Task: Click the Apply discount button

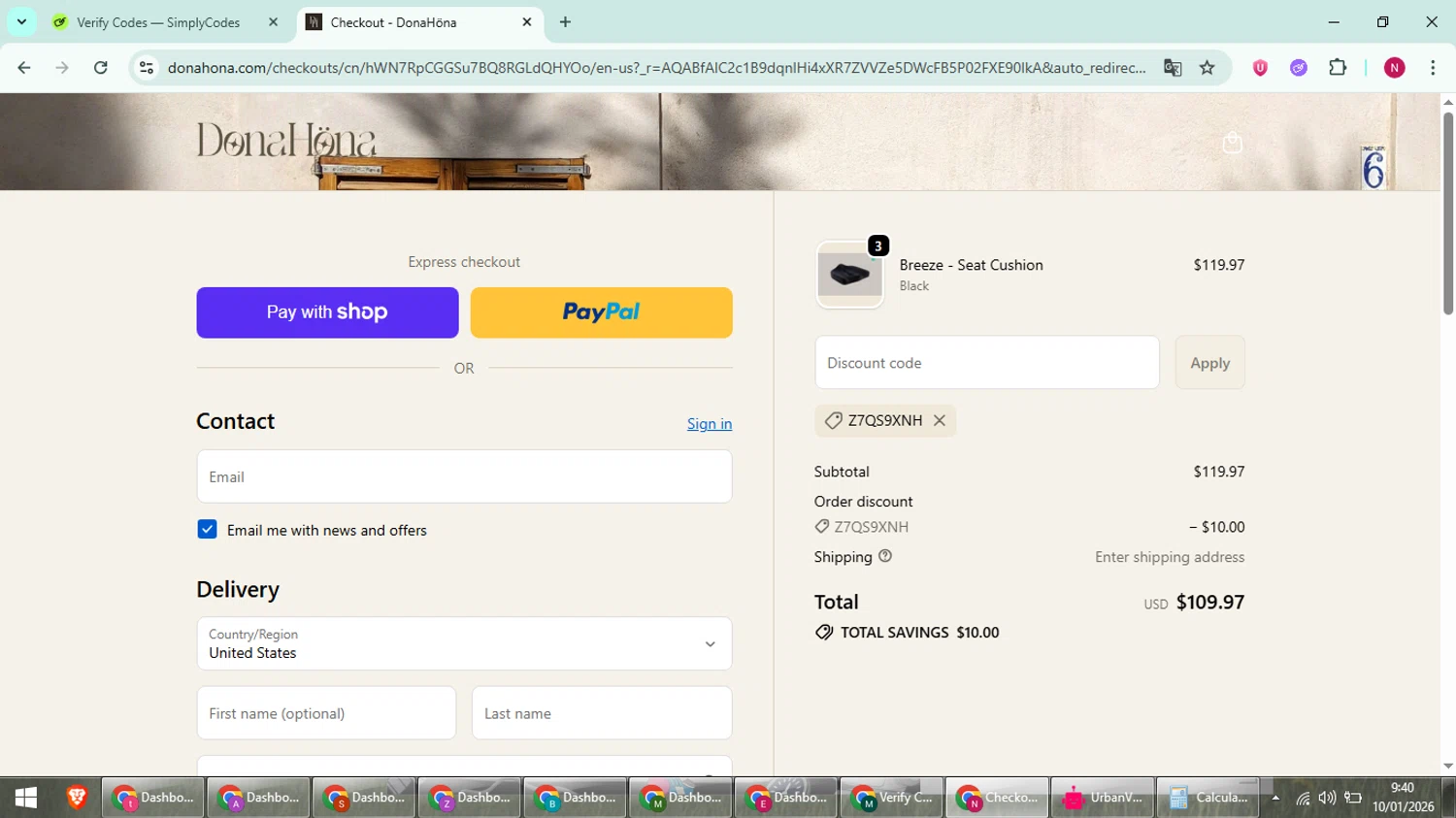Action: point(1209,363)
